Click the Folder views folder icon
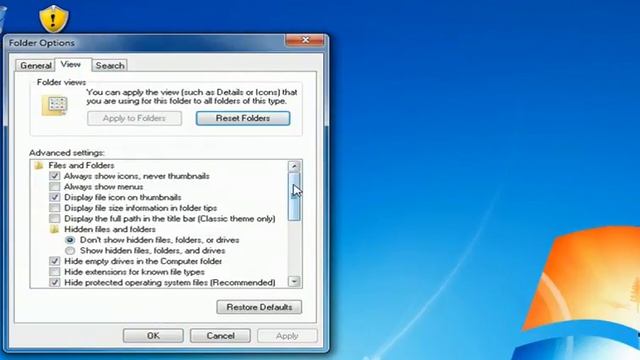This screenshot has height=360, width=640. [54, 105]
